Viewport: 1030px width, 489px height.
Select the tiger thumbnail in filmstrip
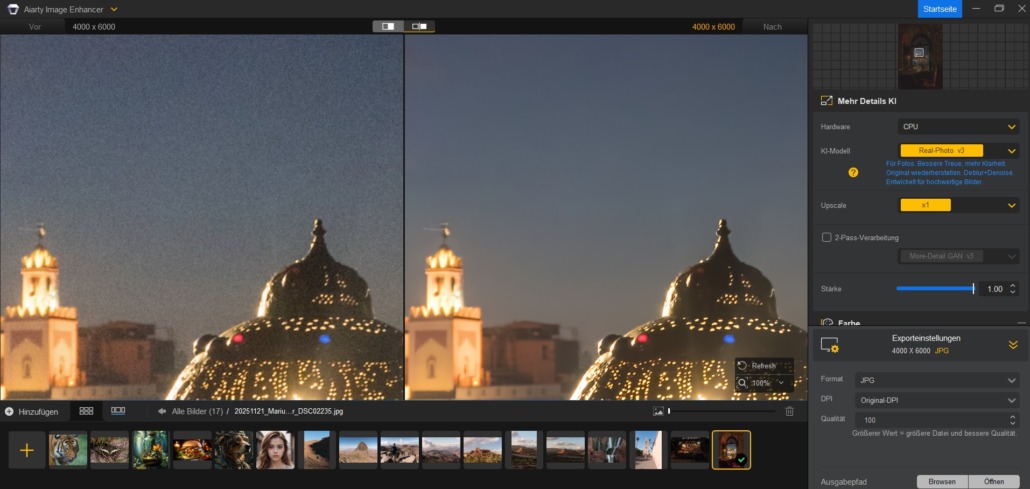68,450
